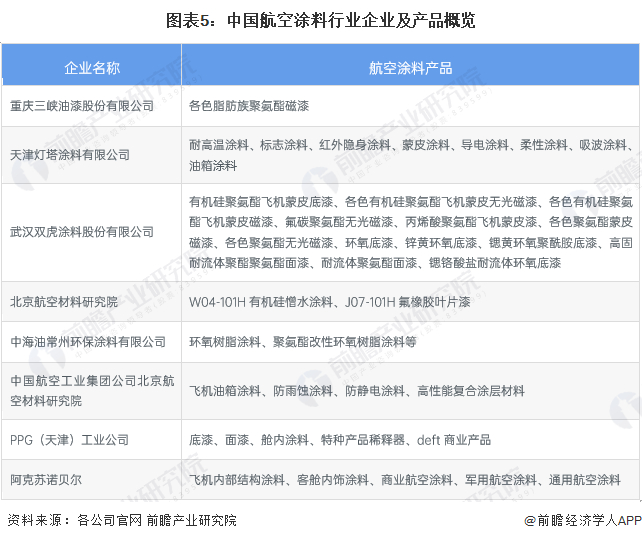642x541 pixels.
Task: Click the 北京航空材料研究院 company cell
Action: [x=92, y=302]
